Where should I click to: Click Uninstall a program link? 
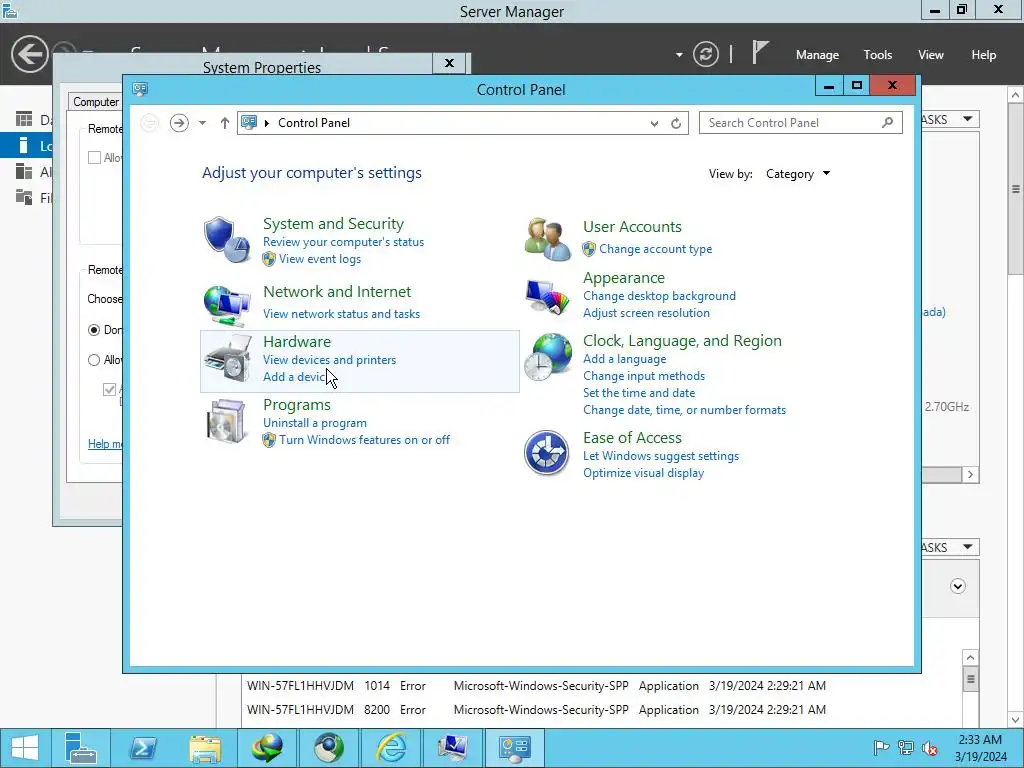coord(315,423)
